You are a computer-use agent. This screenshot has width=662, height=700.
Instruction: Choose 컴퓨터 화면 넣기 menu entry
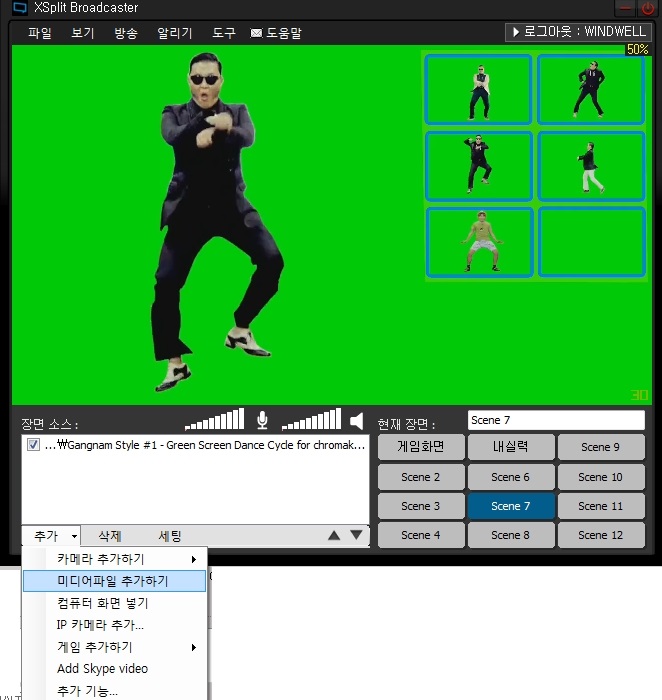pyautogui.click(x=114, y=603)
